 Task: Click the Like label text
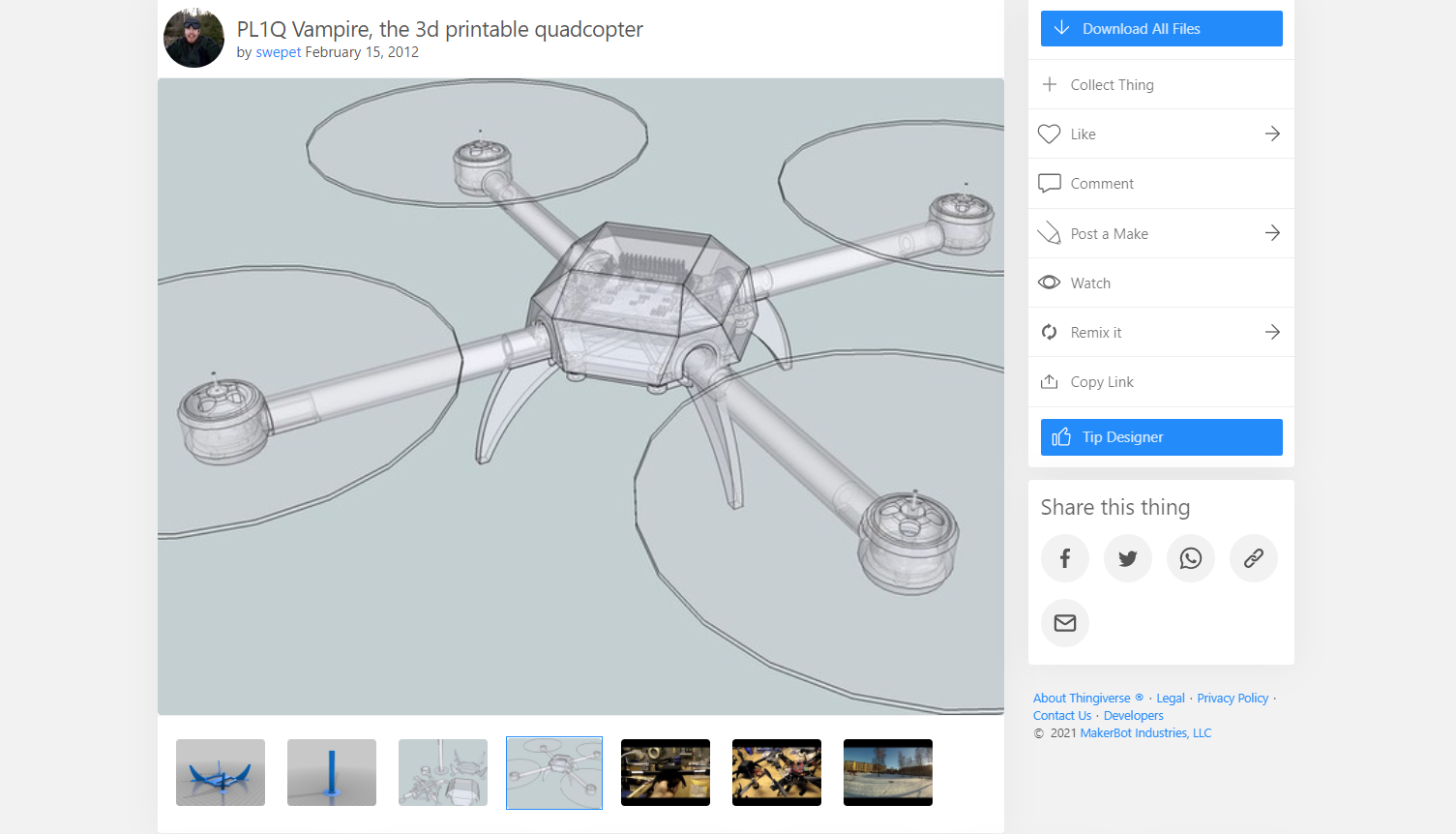click(x=1084, y=134)
